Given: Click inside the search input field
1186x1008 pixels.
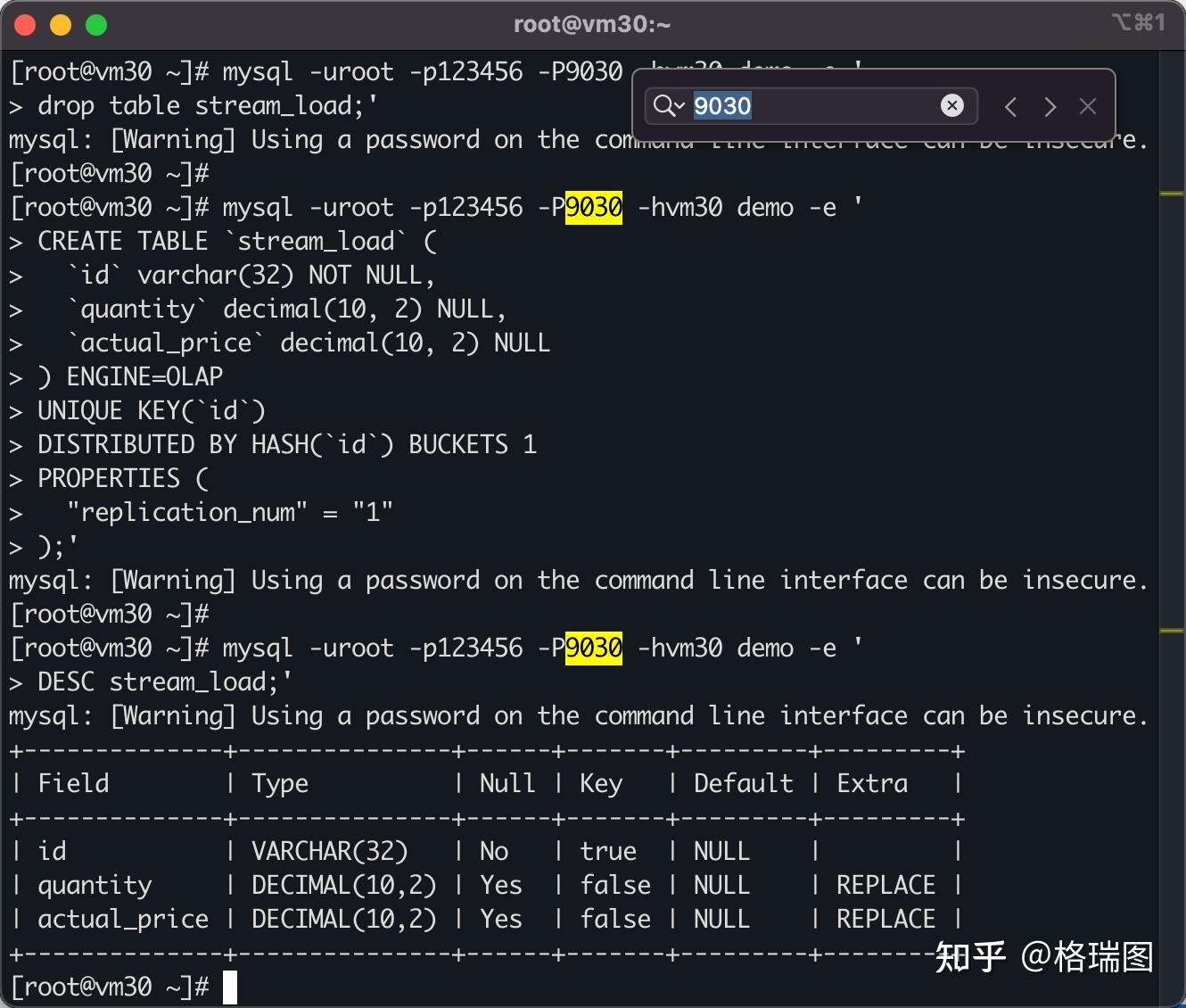Looking at the screenshot, I should point(803,105).
